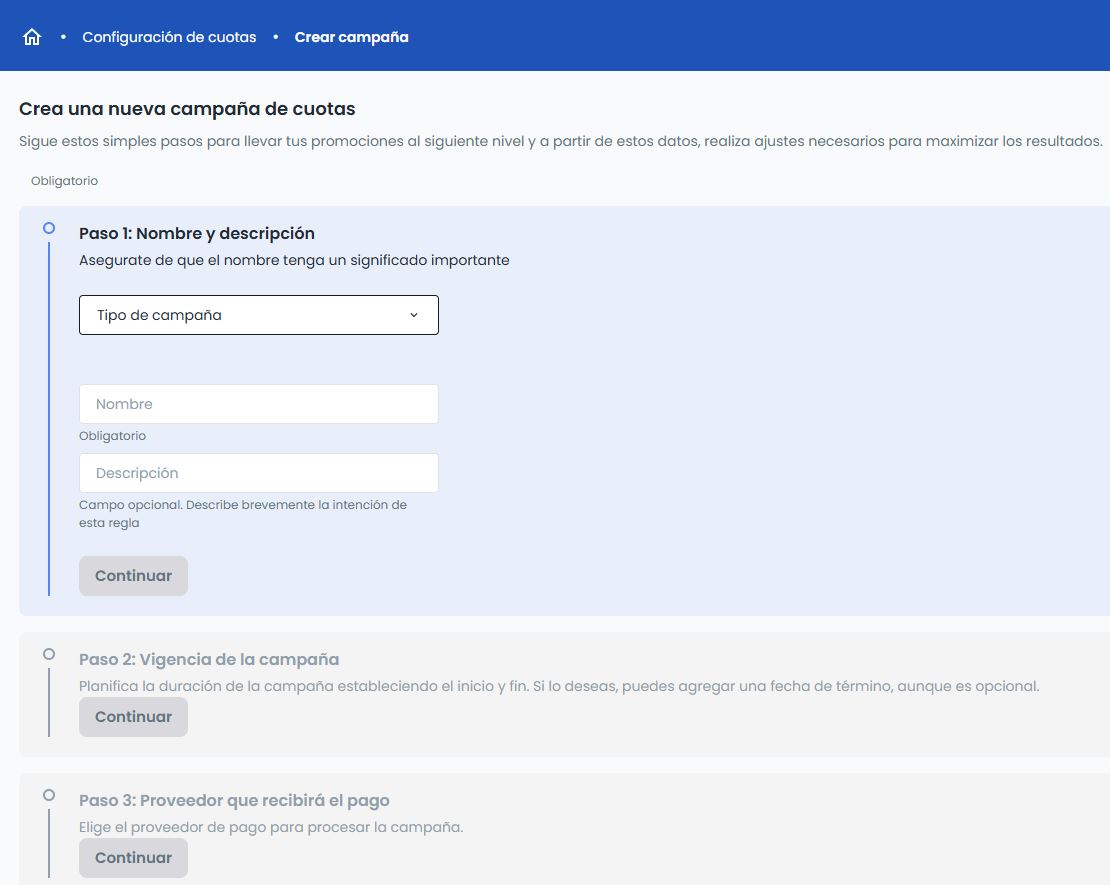Click 'Elige el proveedor de pago' description text
Screen dimensions: 1110x885
coord(271,827)
